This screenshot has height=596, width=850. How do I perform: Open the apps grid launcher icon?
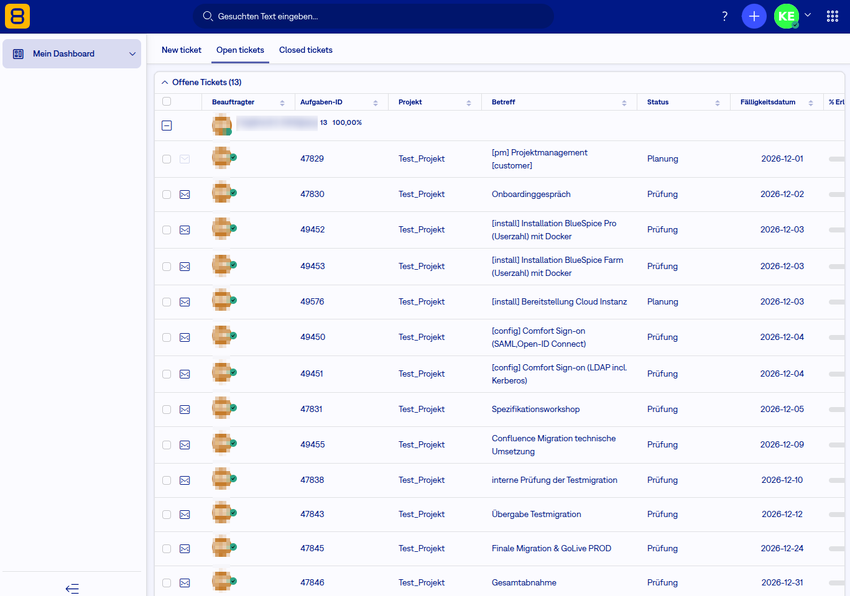point(833,16)
